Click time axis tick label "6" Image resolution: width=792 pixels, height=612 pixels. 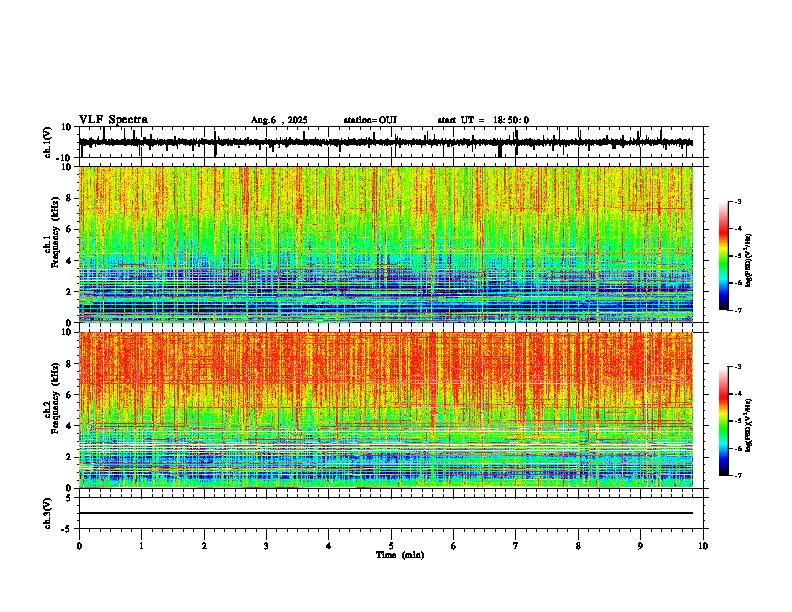click(454, 546)
